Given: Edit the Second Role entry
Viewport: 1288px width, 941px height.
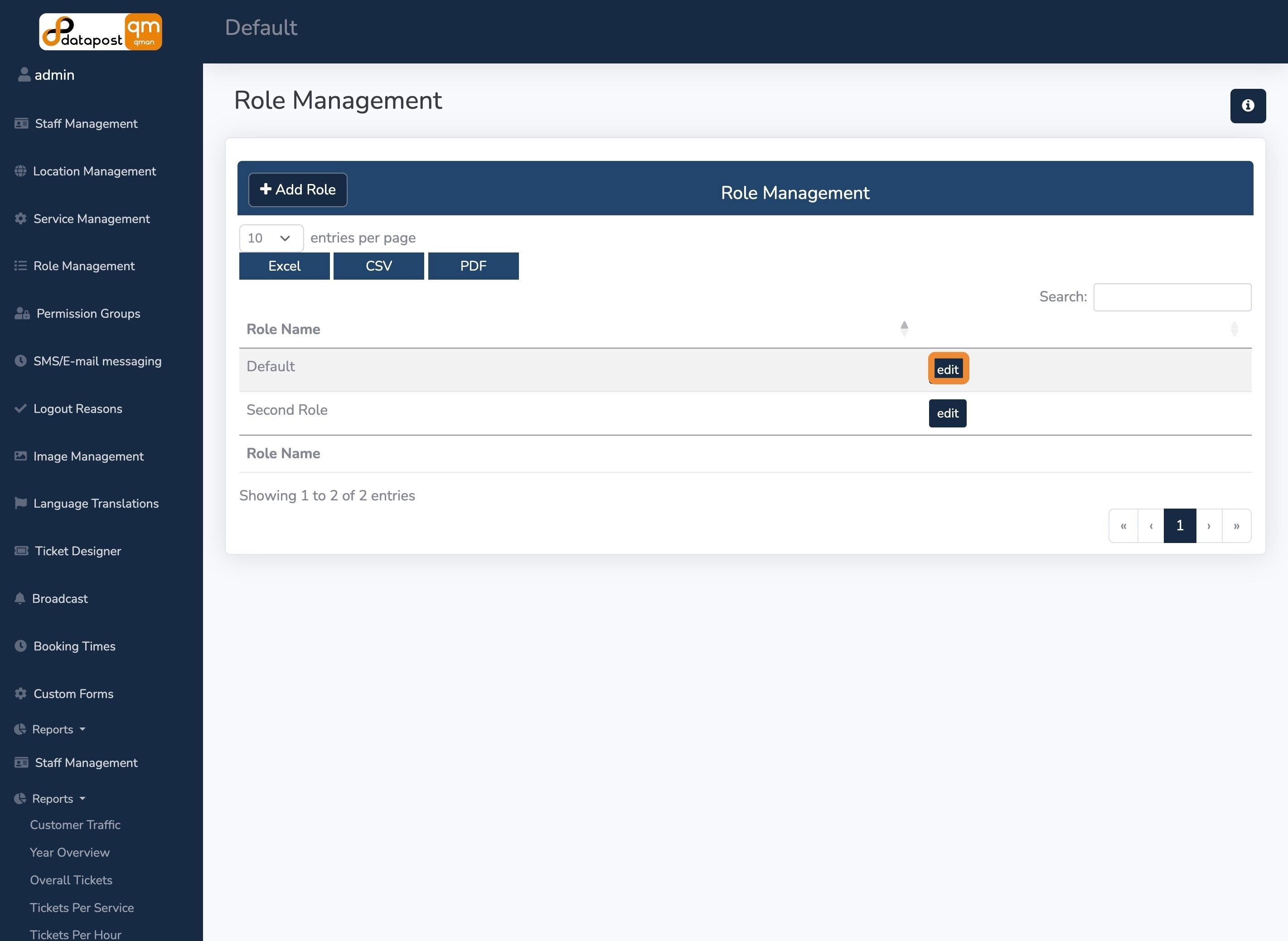Looking at the screenshot, I should point(948,413).
